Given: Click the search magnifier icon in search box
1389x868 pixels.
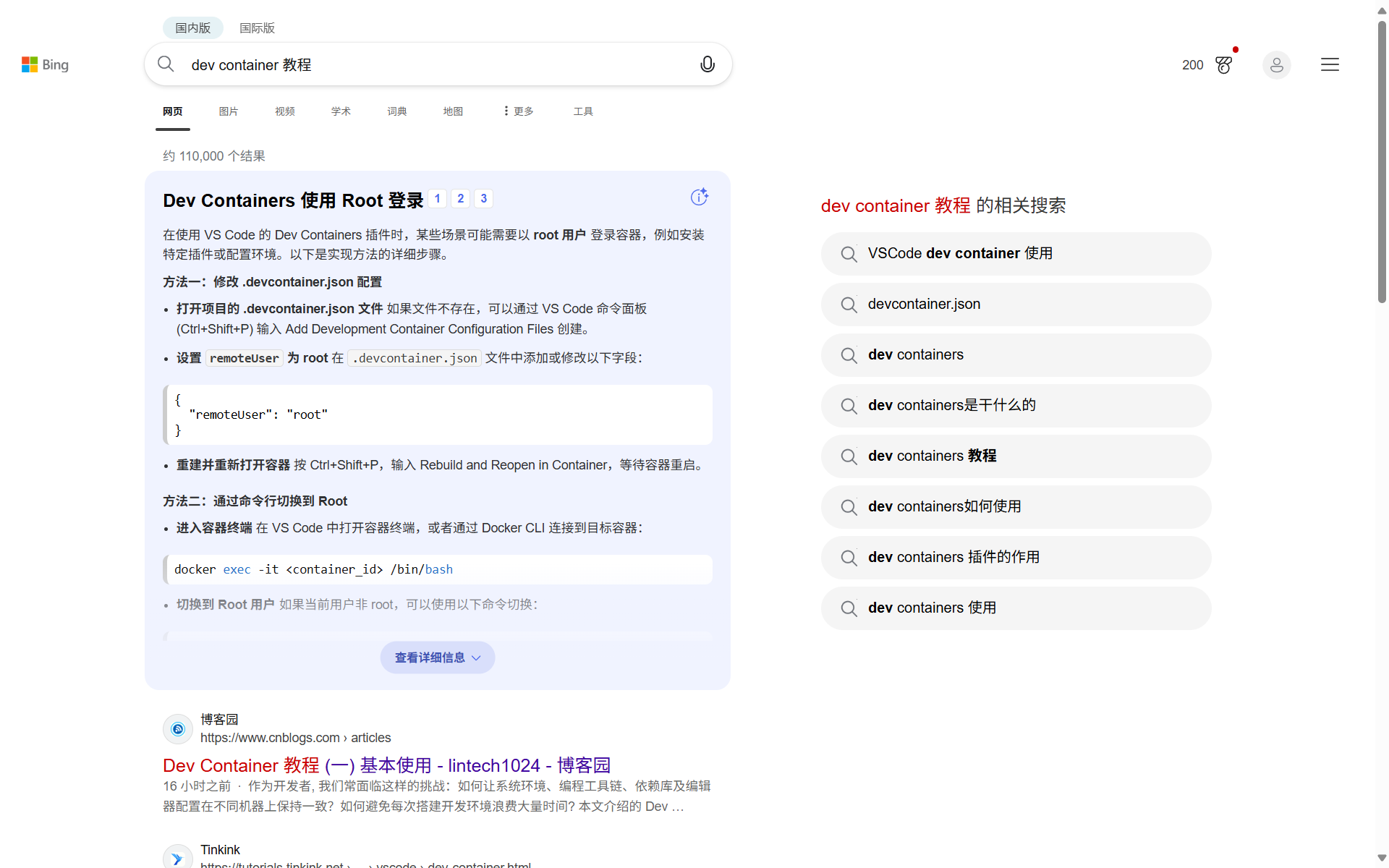Looking at the screenshot, I should click(166, 64).
